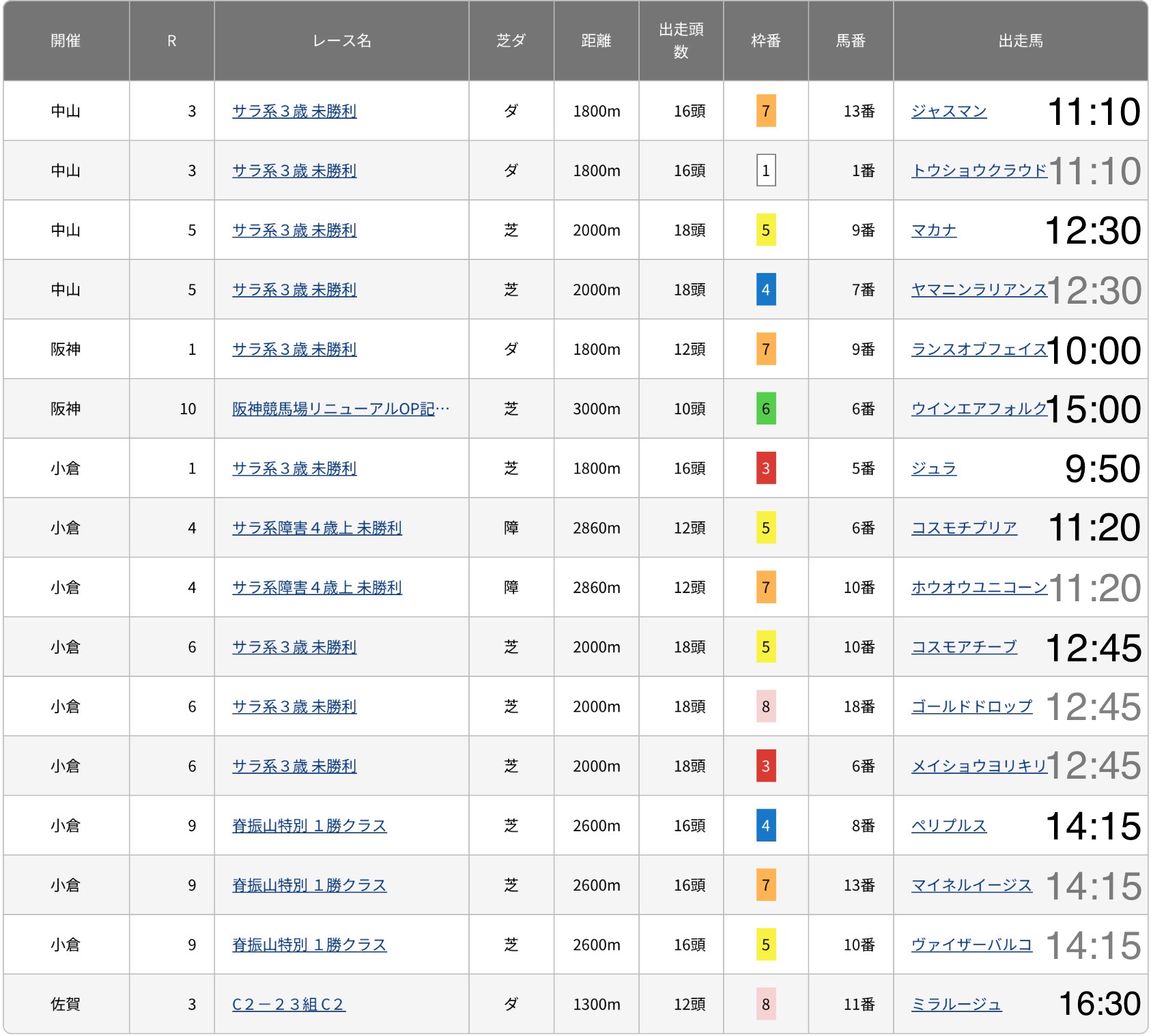Click the green frame number 6 badge
This screenshot has height=1036, width=1151.
tap(766, 409)
